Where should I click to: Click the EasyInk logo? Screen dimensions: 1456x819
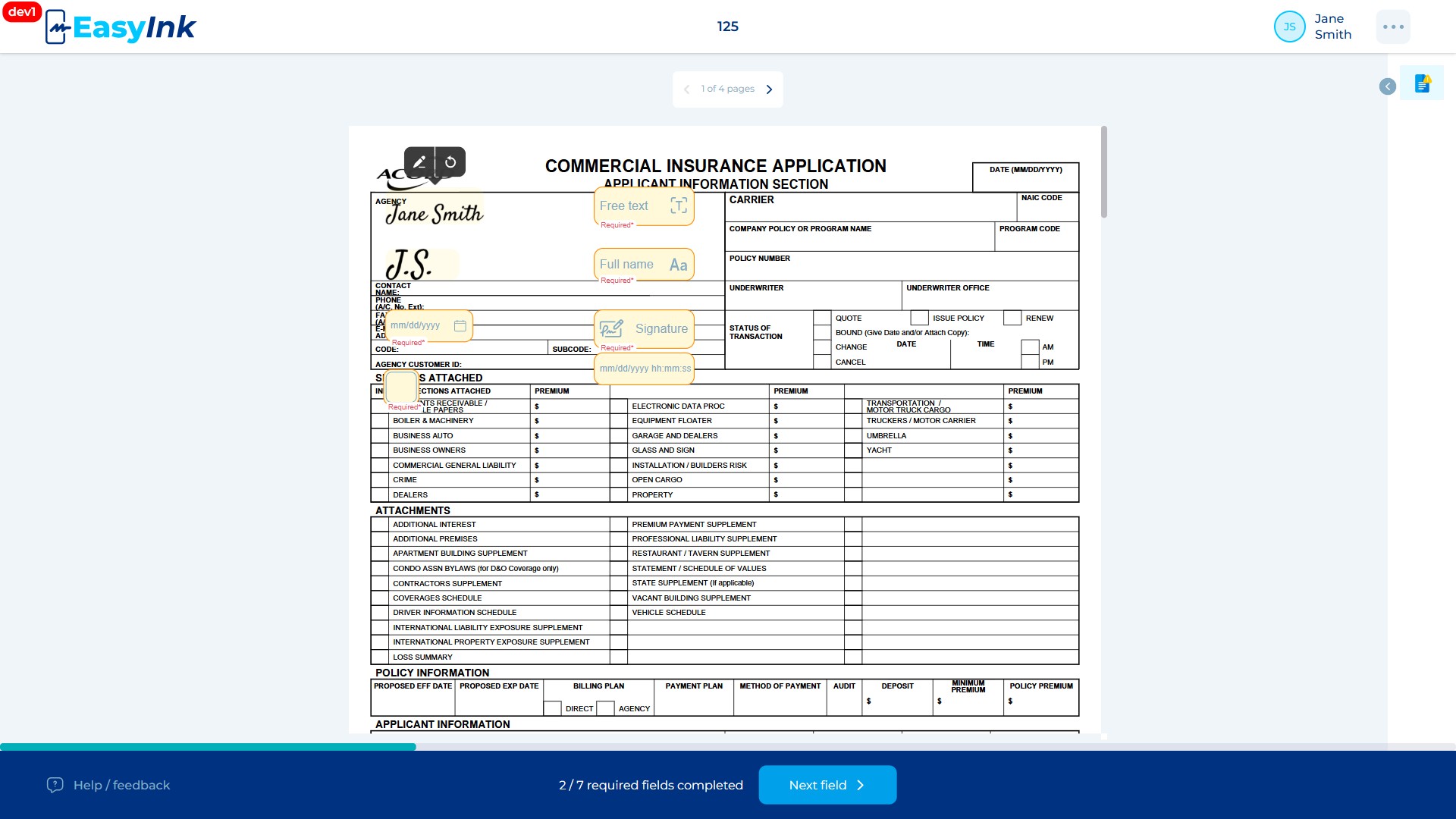click(121, 27)
